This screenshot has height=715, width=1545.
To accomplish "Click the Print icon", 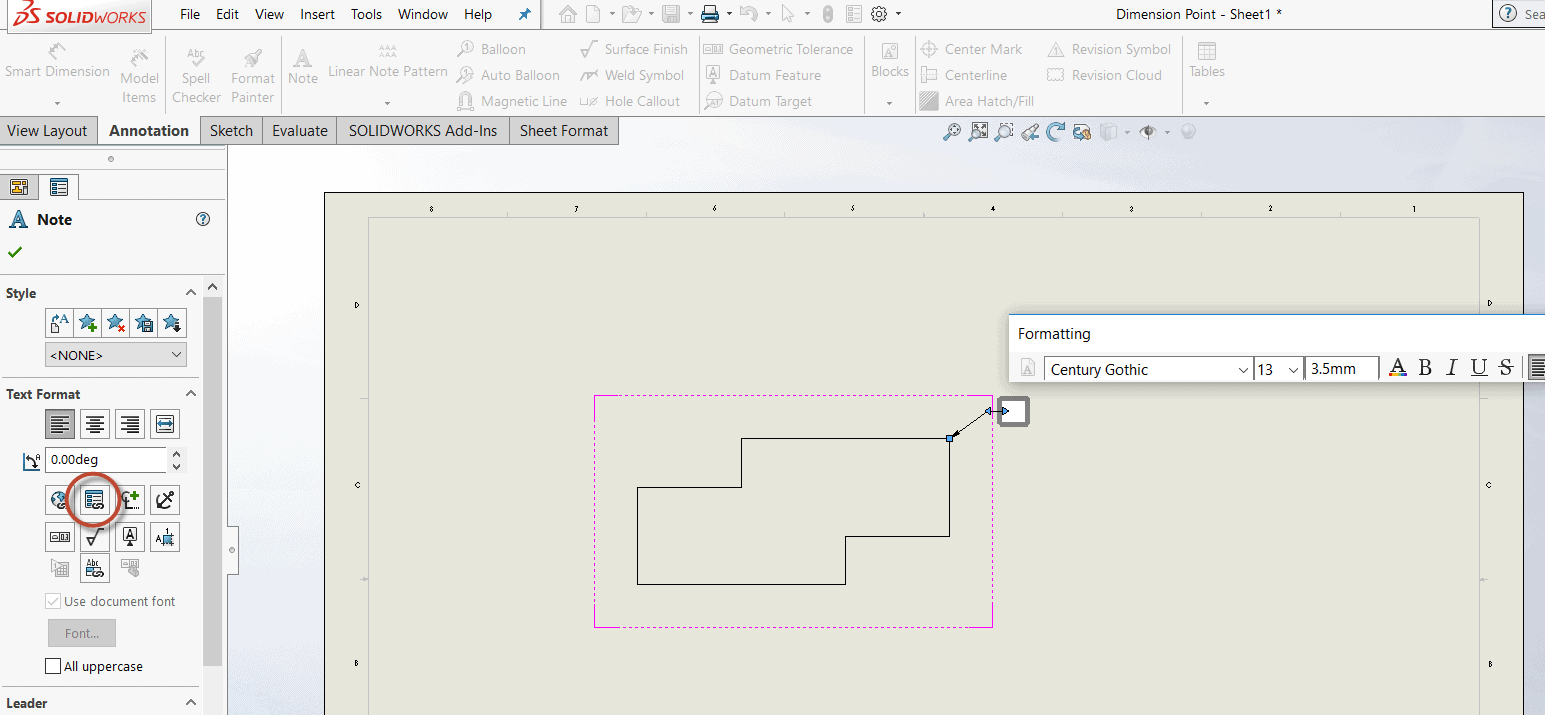I will coord(710,14).
